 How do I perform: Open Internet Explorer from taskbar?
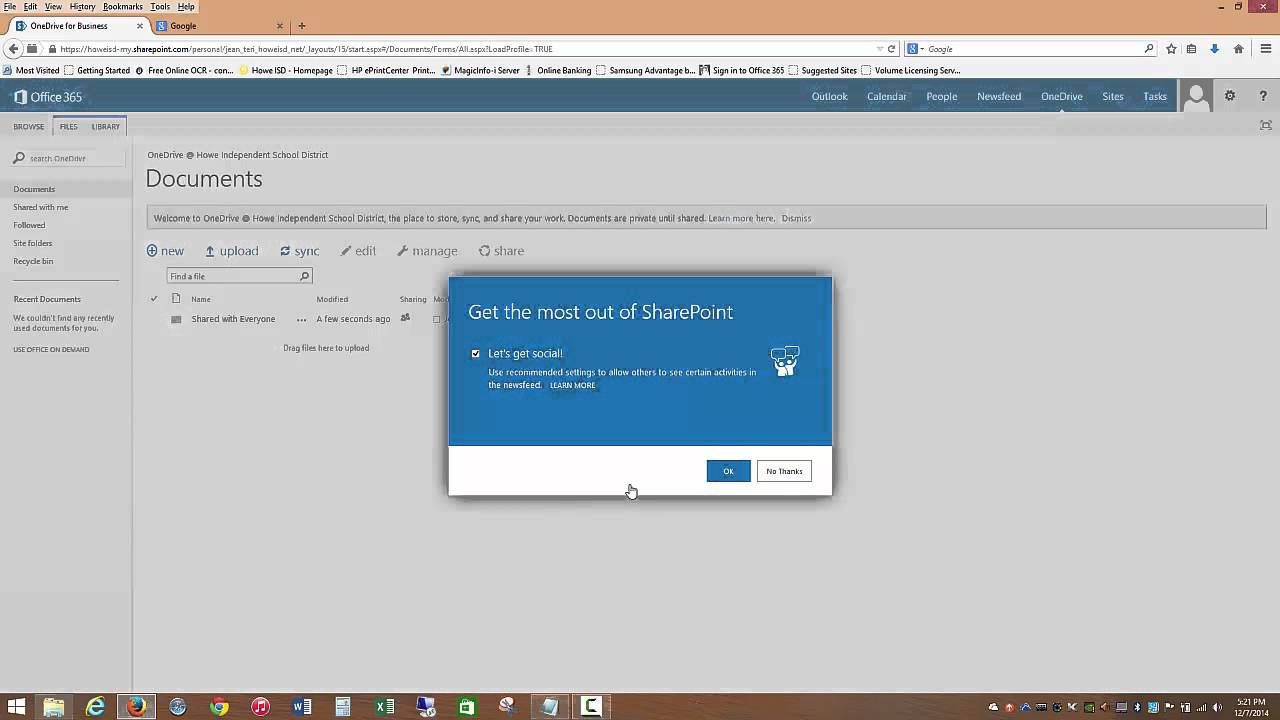(x=95, y=707)
